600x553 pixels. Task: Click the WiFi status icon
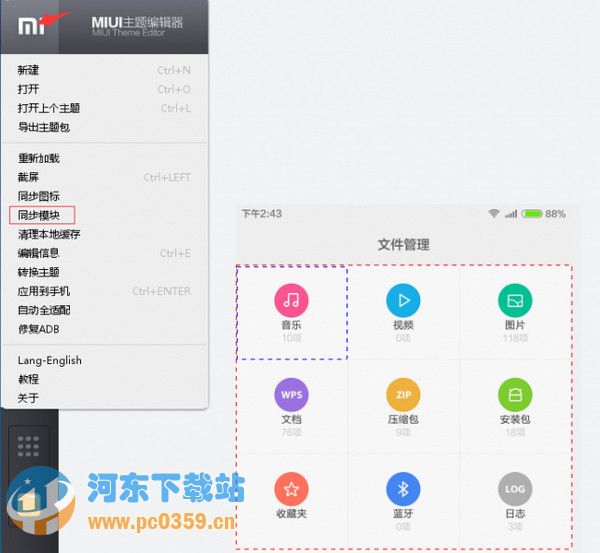coord(494,214)
